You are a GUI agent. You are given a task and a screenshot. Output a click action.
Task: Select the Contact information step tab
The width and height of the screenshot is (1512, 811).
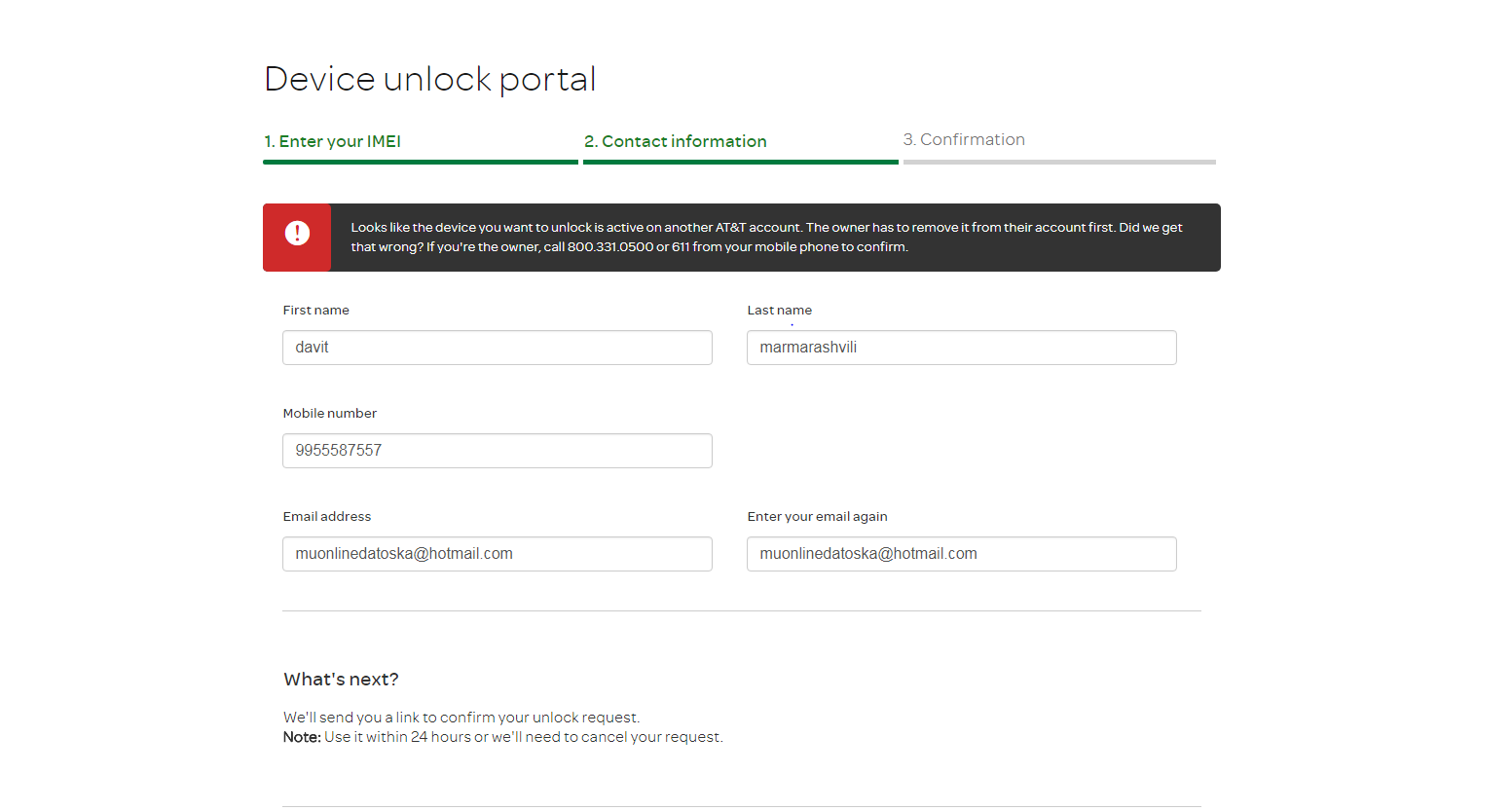point(675,141)
